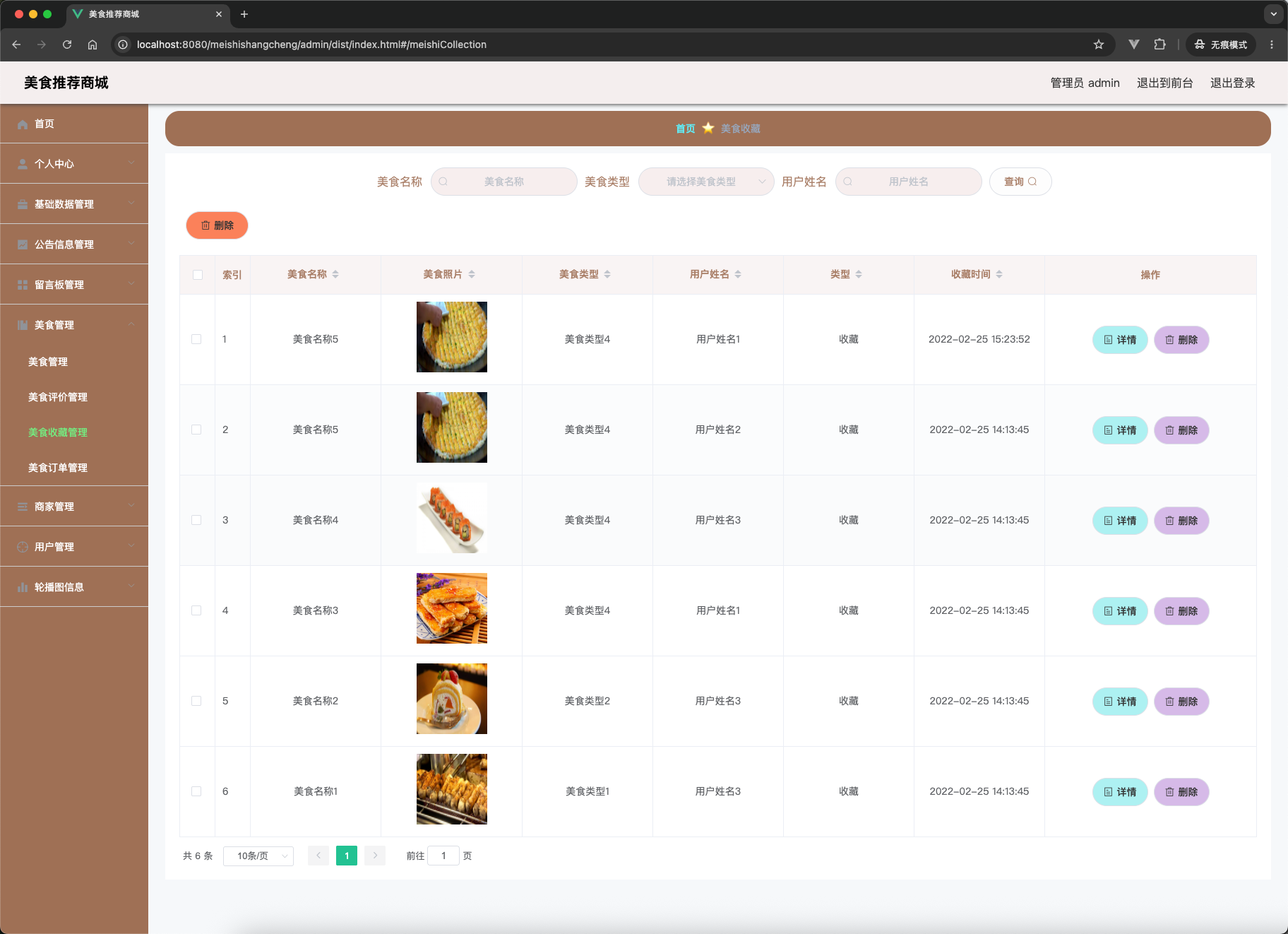Viewport: 1288px width, 934px height.
Task: Open 详情 for row 1
Action: click(x=1120, y=340)
